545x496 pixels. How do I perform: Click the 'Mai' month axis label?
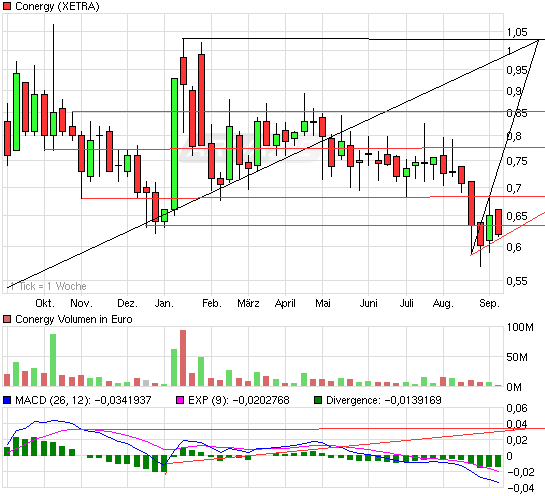click(x=323, y=303)
